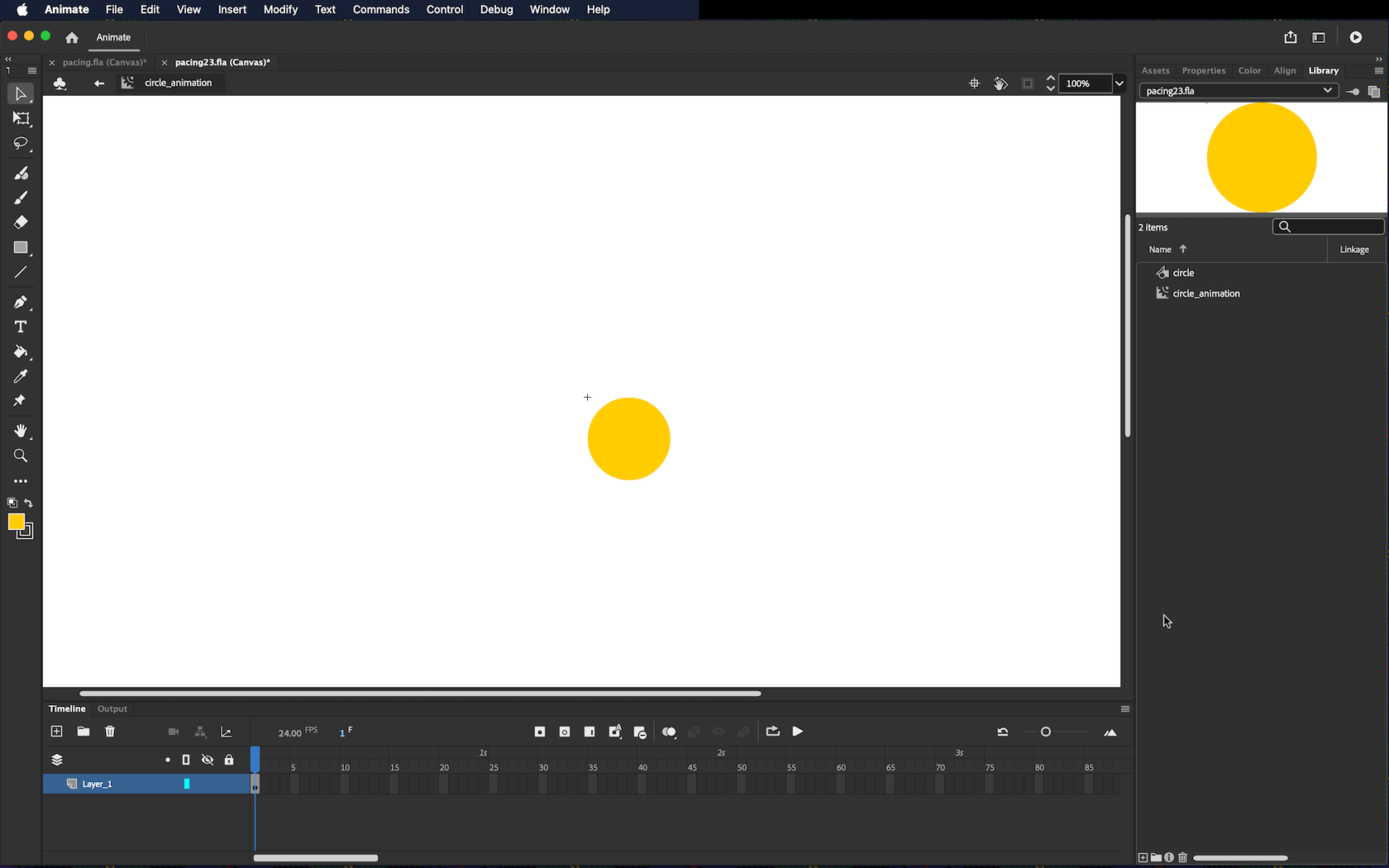Choose the Eraser tool
The width and height of the screenshot is (1389, 868).
[x=21, y=222]
